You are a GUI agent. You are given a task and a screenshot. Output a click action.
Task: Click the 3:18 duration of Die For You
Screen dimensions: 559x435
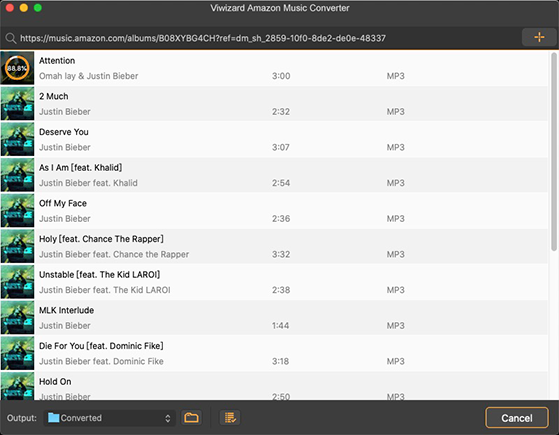coord(281,361)
